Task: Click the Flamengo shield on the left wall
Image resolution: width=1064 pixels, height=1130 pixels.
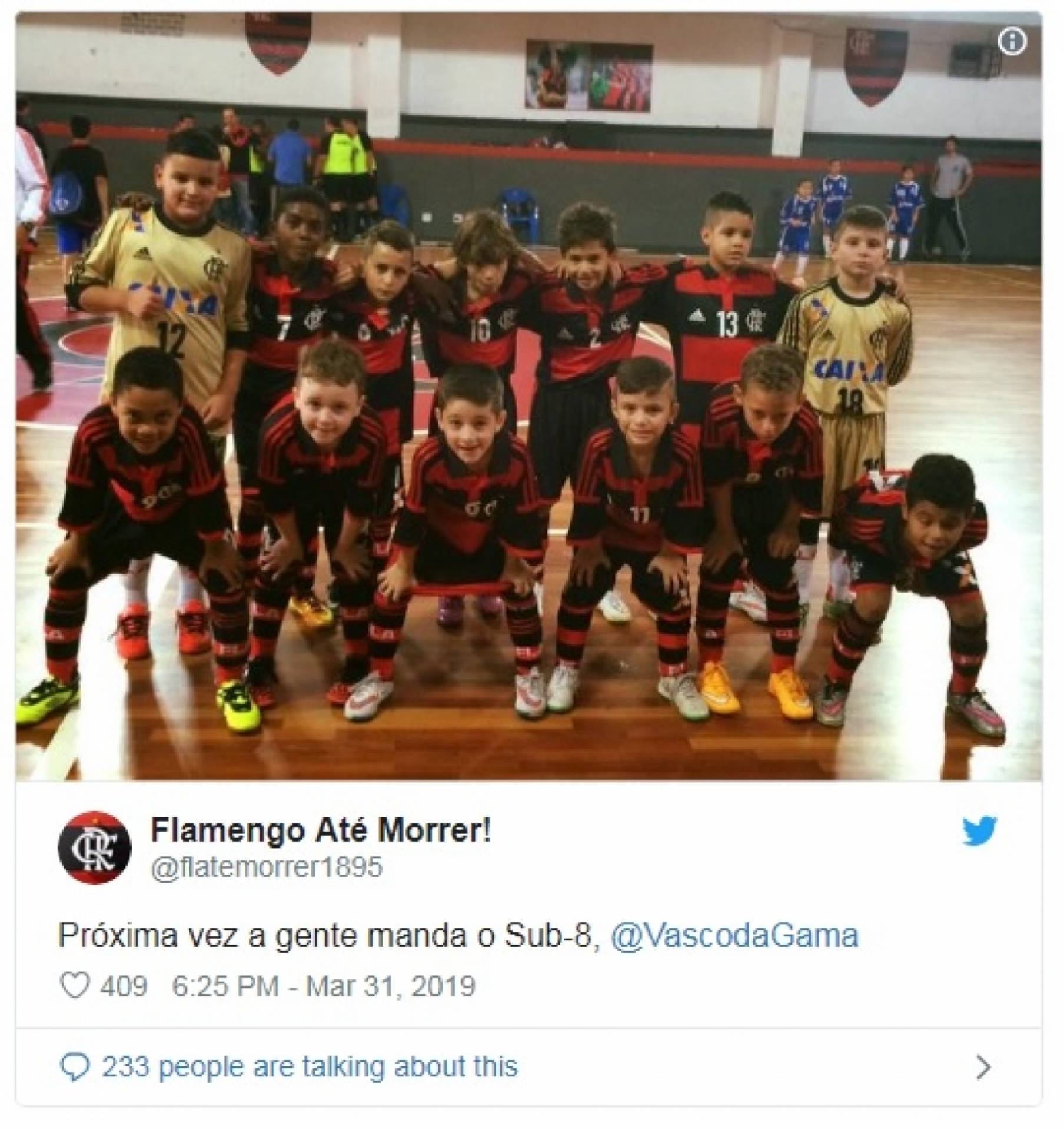Action: click(275, 42)
